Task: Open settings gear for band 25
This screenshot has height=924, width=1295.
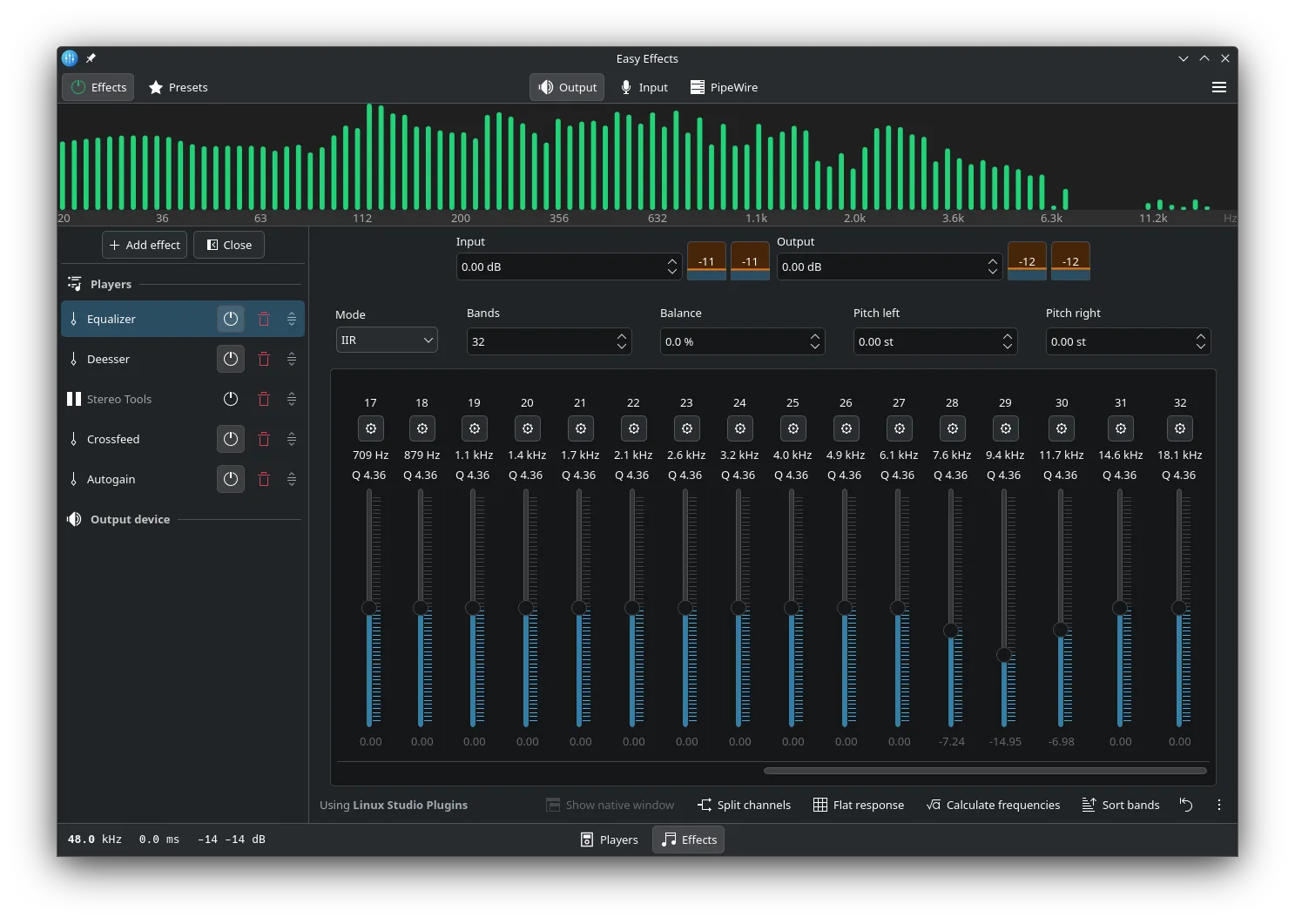Action: (793, 428)
